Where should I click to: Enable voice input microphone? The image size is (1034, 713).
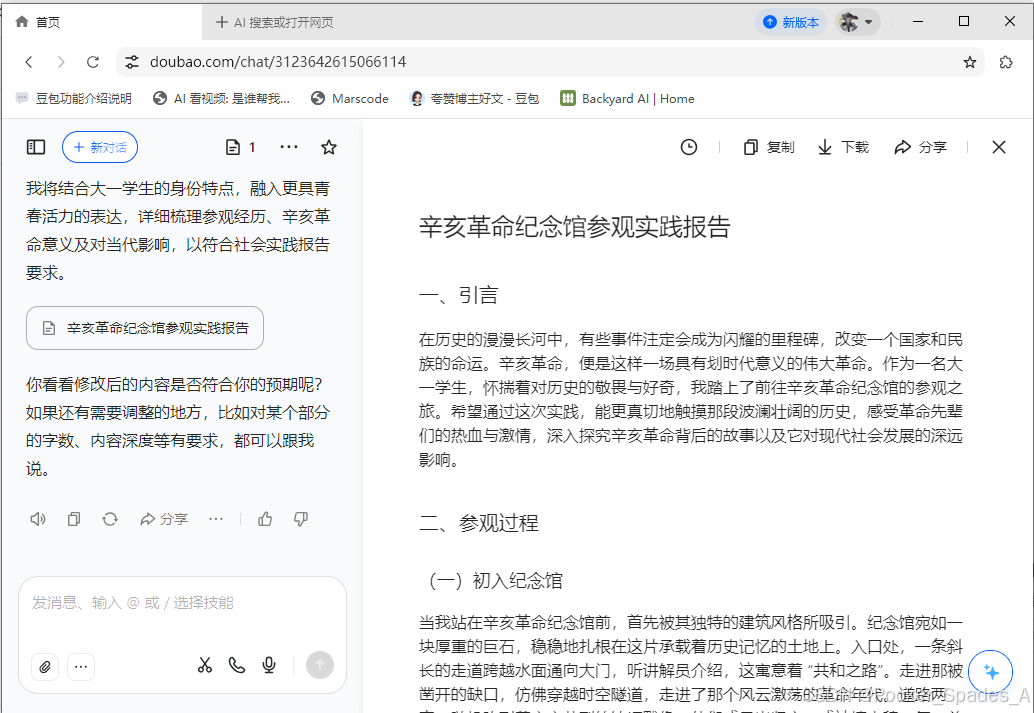click(x=269, y=666)
